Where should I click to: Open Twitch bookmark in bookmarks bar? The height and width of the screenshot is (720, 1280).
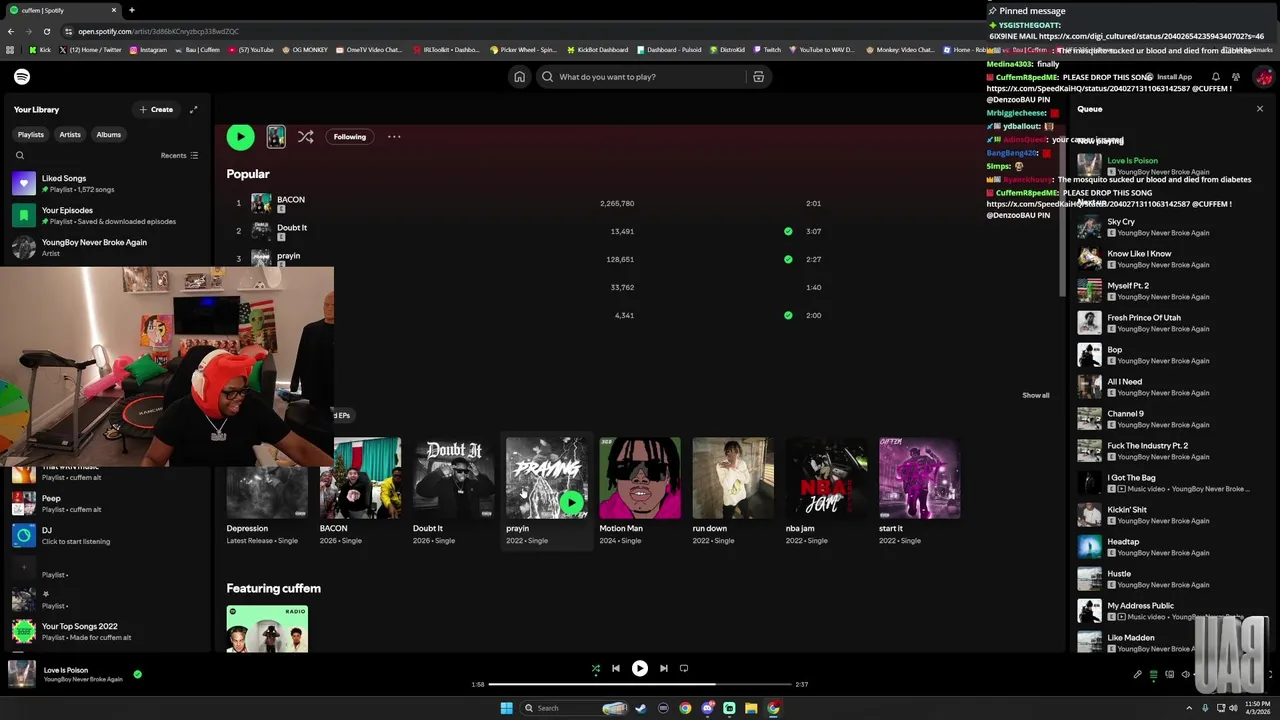pyautogui.click(x=767, y=49)
